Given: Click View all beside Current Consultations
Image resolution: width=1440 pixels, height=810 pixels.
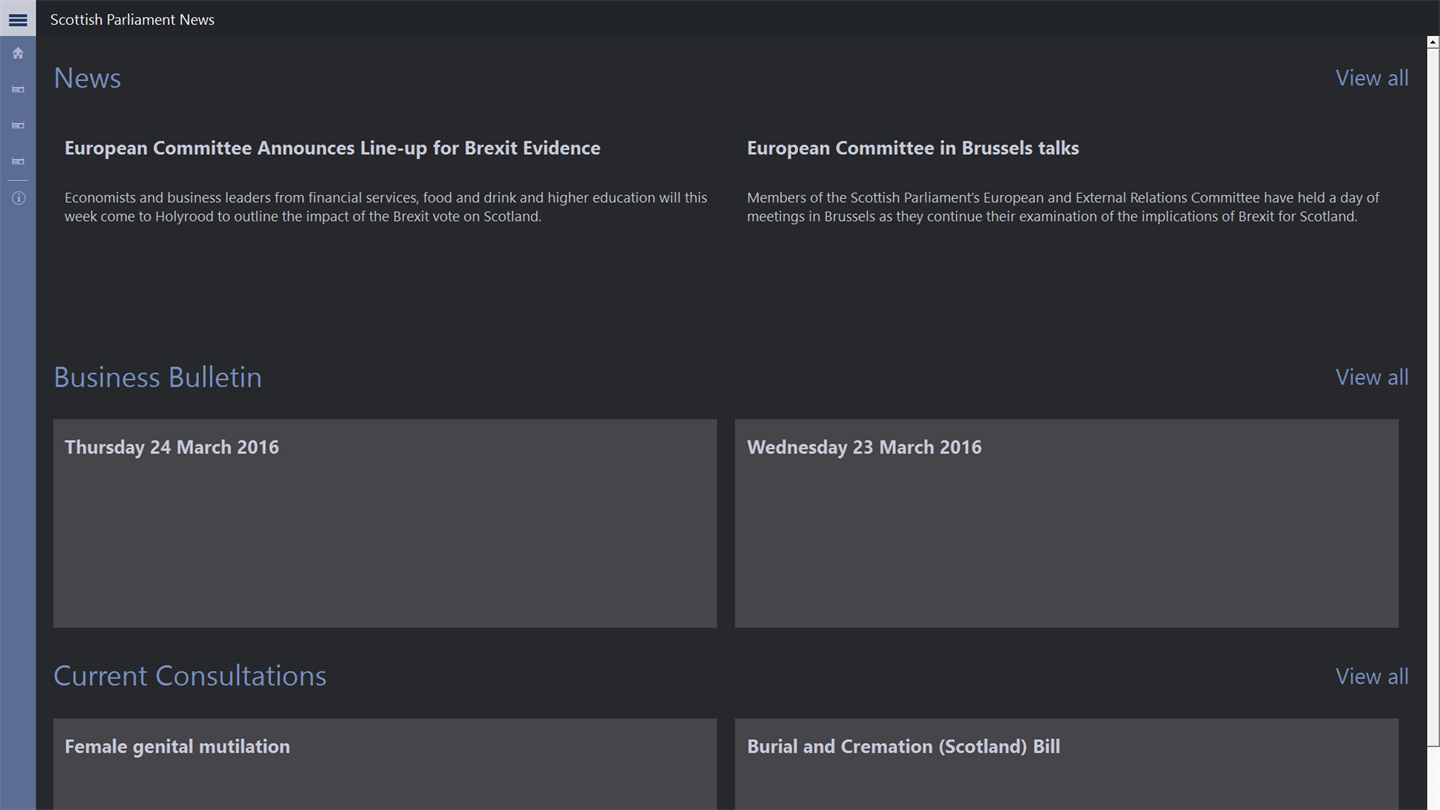Looking at the screenshot, I should [1371, 676].
